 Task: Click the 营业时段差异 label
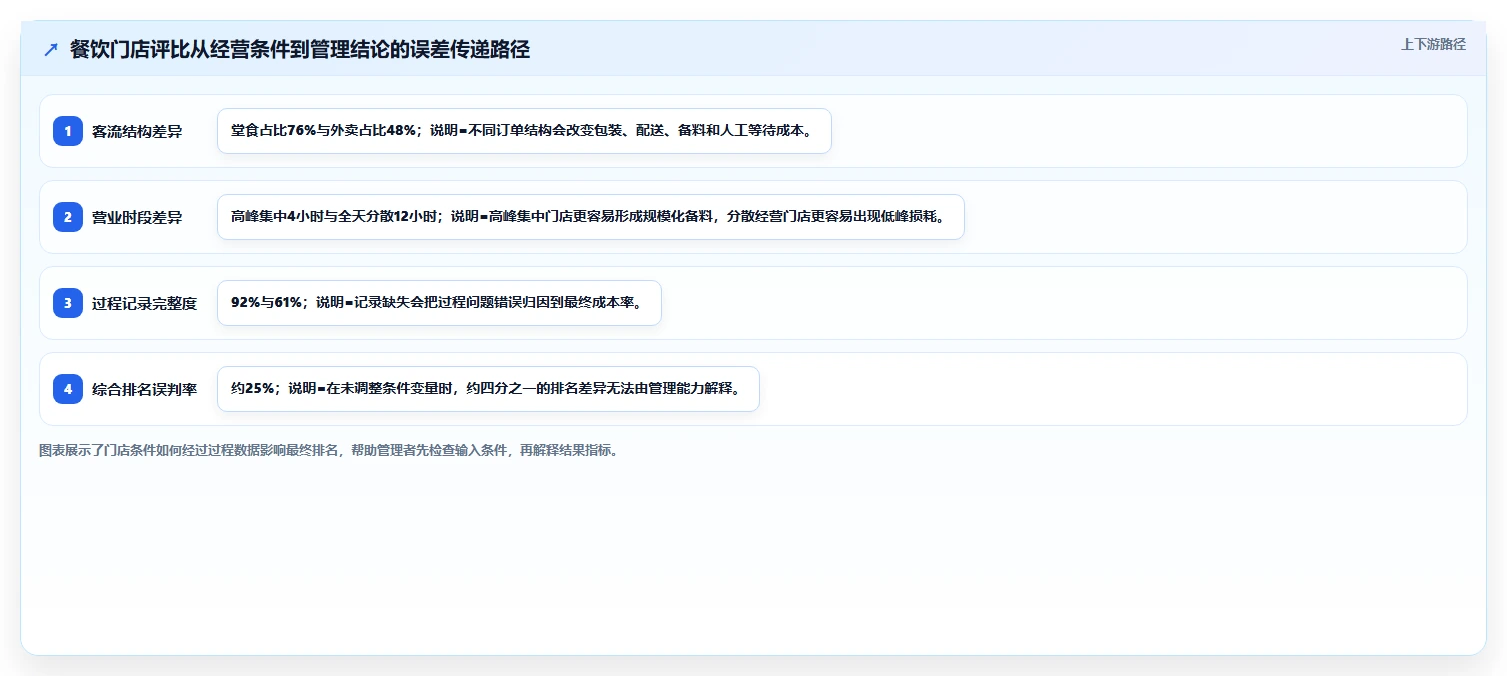click(137, 217)
